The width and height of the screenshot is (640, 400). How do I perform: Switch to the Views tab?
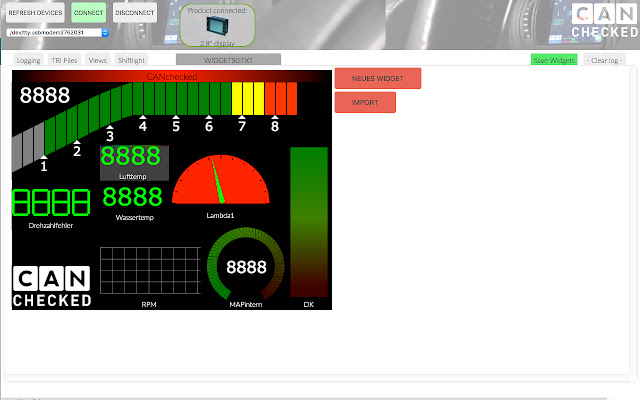[x=97, y=60]
